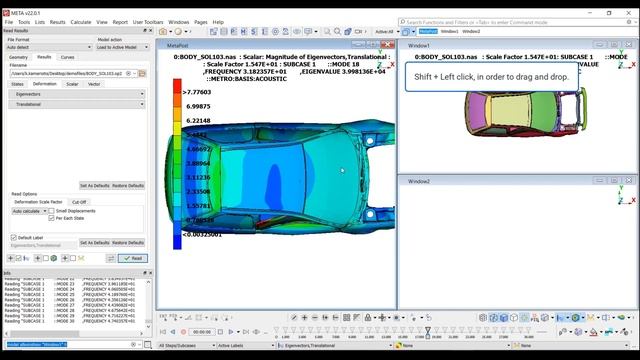Select the wireframe cube view icon
This screenshot has width=640, height=360.
coord(514,318)
